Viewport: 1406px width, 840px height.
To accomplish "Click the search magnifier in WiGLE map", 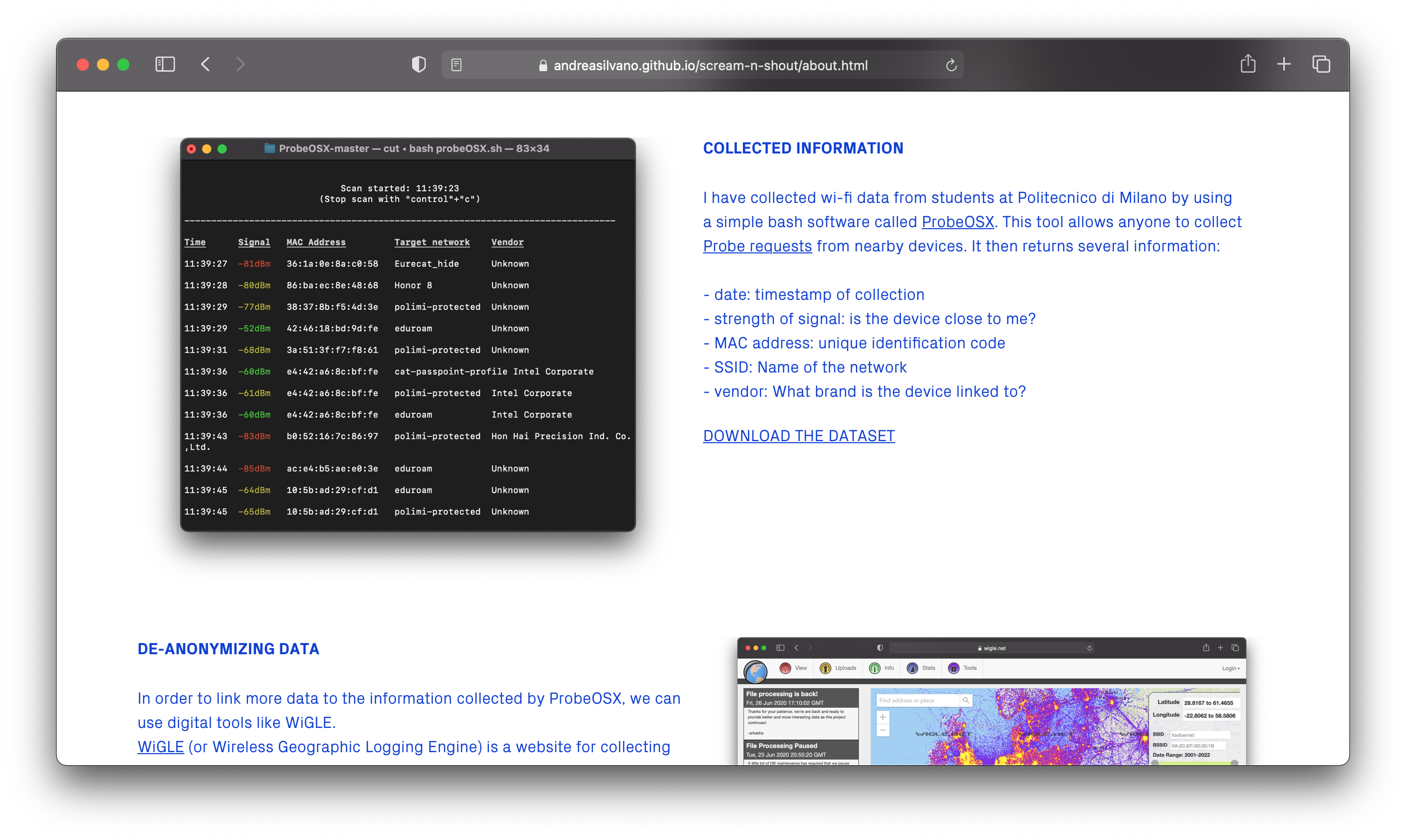I will [966, 701].
